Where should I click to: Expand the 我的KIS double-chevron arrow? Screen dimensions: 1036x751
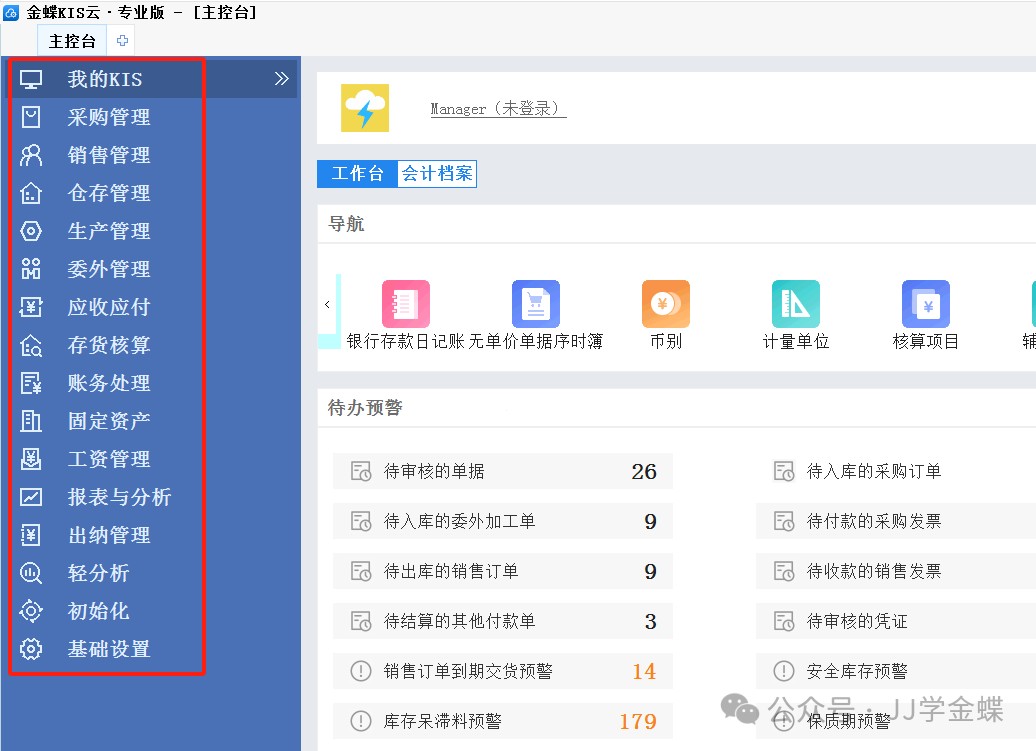[281, 79]
